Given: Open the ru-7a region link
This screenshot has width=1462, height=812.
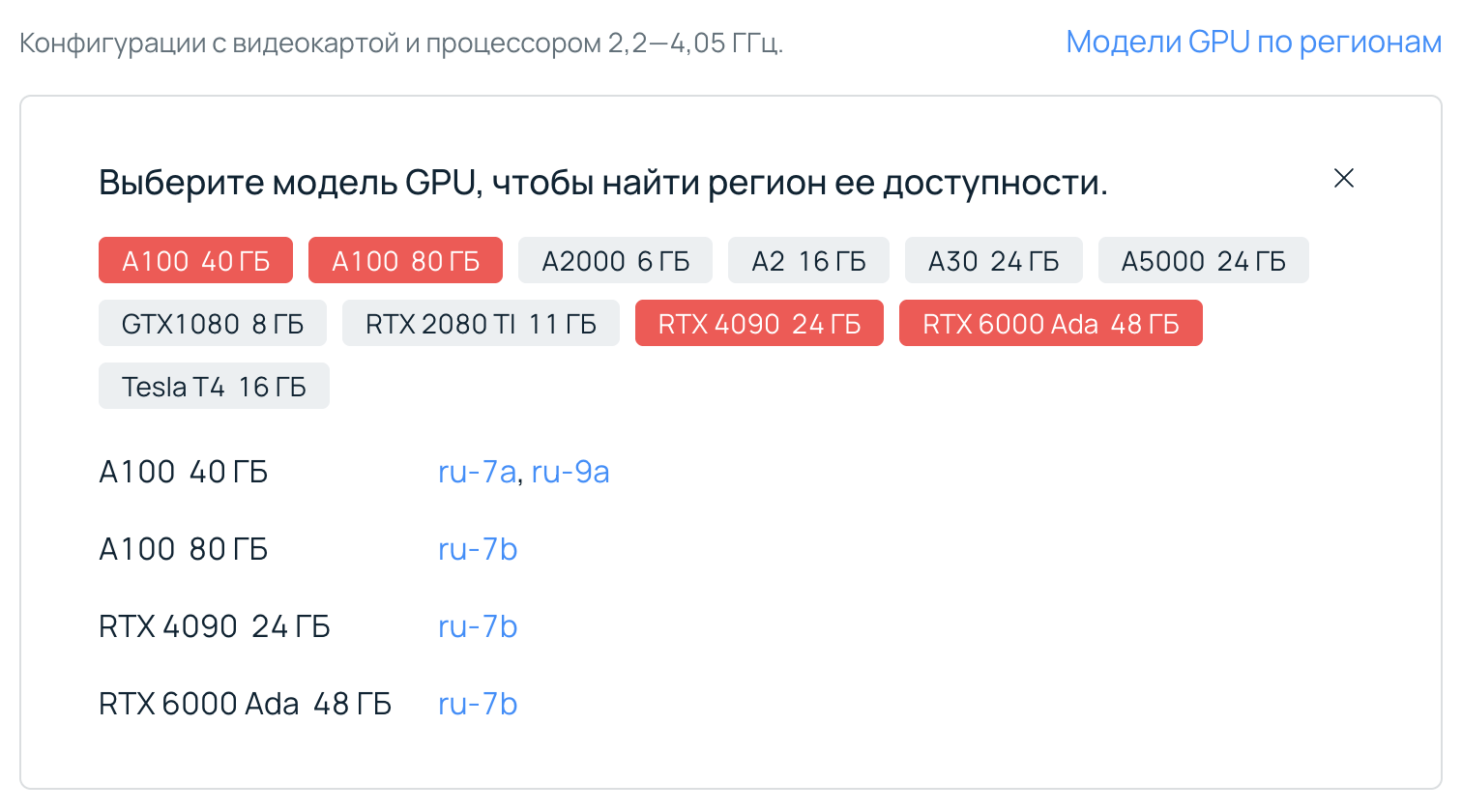Looking at the screenshot, I should tap(477, 472).
